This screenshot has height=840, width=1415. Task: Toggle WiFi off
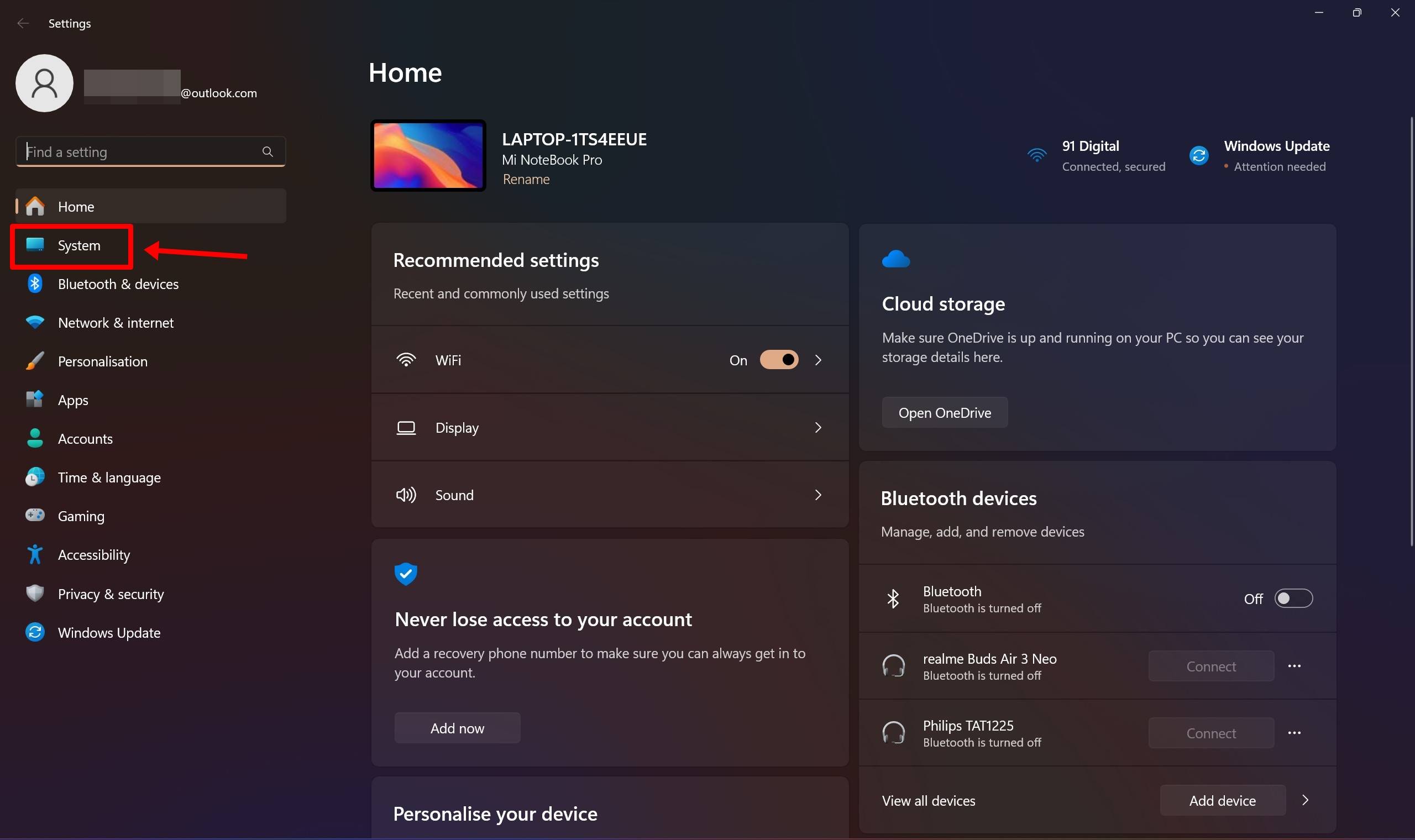(x=779, y=359)
